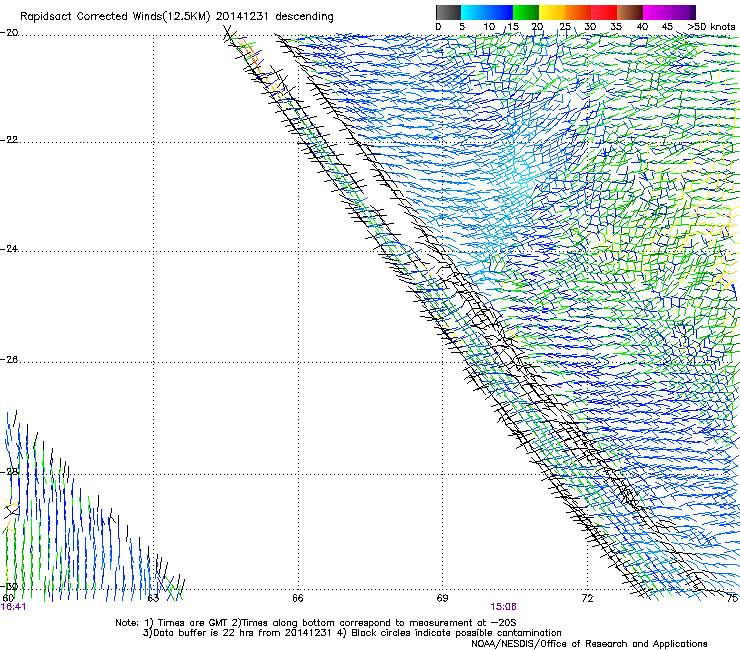The width and height of the screenshot is (740, 650).
Task: Click the gray 0-5 knots color swatch
Action: (x=448, y=12)
